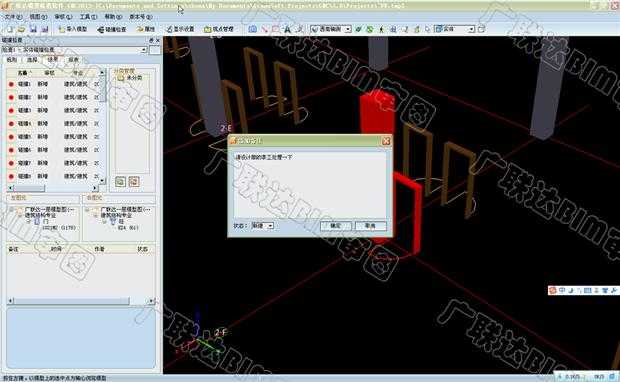620x382 pixels.
Task: Collapse the left 广联达一层模型图 tree node
Action: (x=11, y=210)
